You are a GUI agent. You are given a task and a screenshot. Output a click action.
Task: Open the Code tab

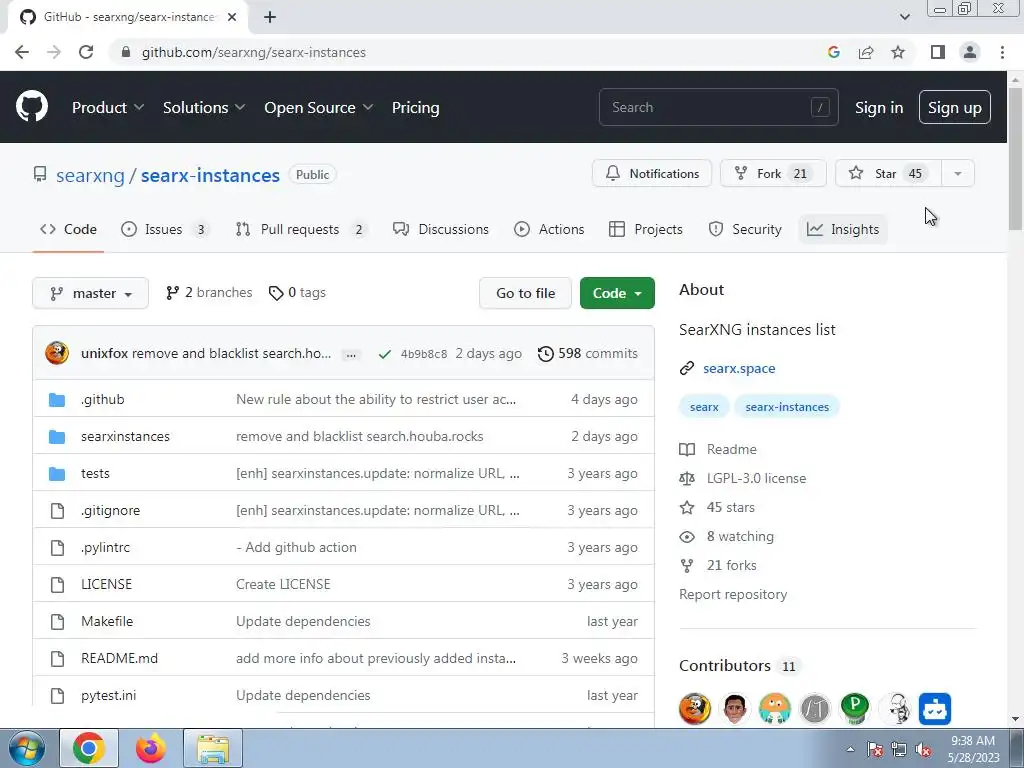(x=68, y=229)
